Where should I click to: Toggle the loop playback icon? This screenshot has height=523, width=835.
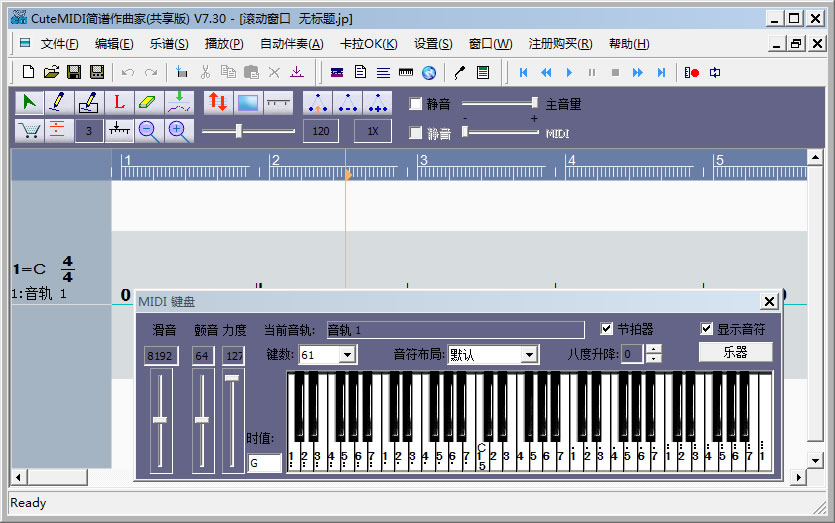715,72
